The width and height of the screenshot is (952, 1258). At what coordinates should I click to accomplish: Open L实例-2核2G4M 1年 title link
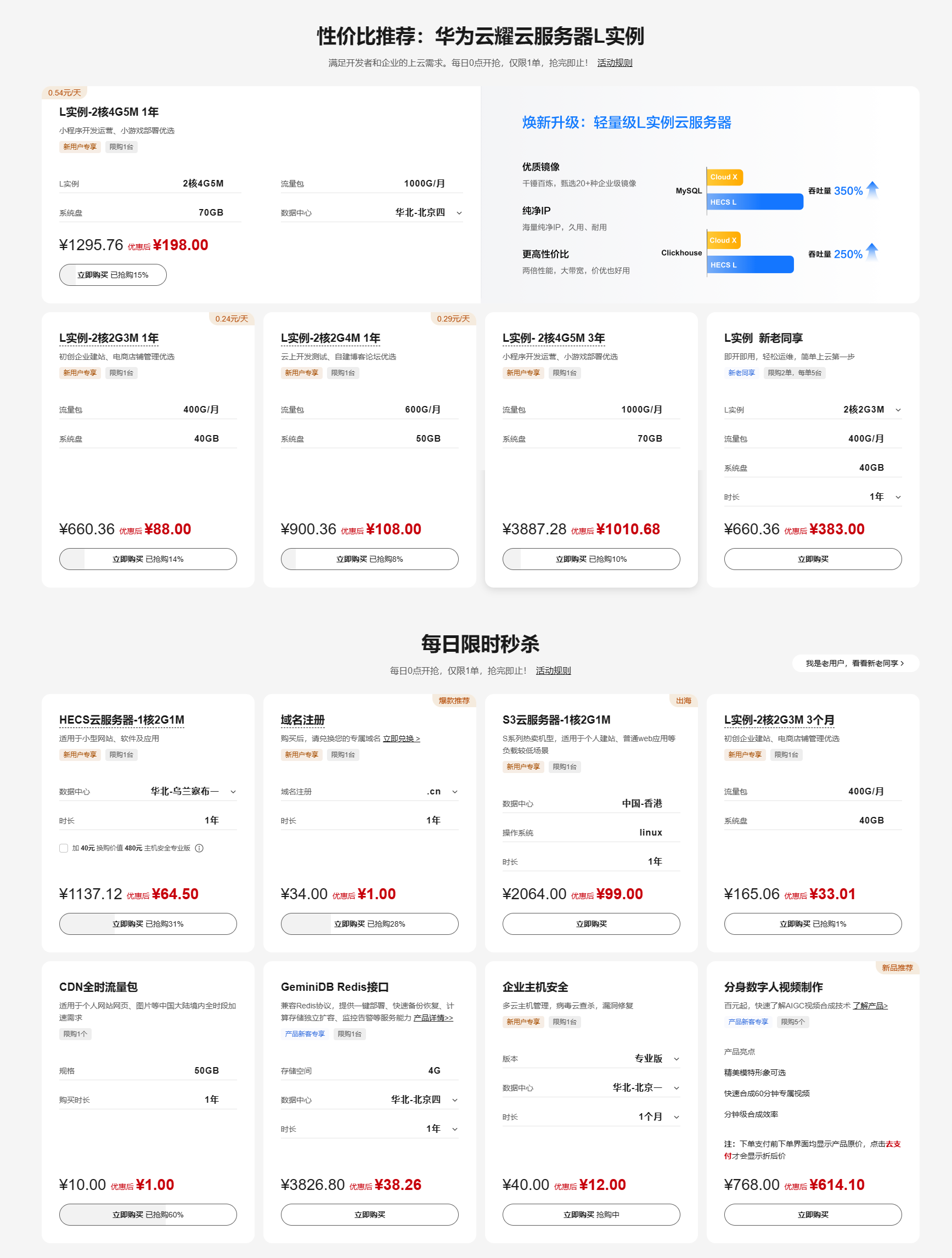tap(330, 338)
